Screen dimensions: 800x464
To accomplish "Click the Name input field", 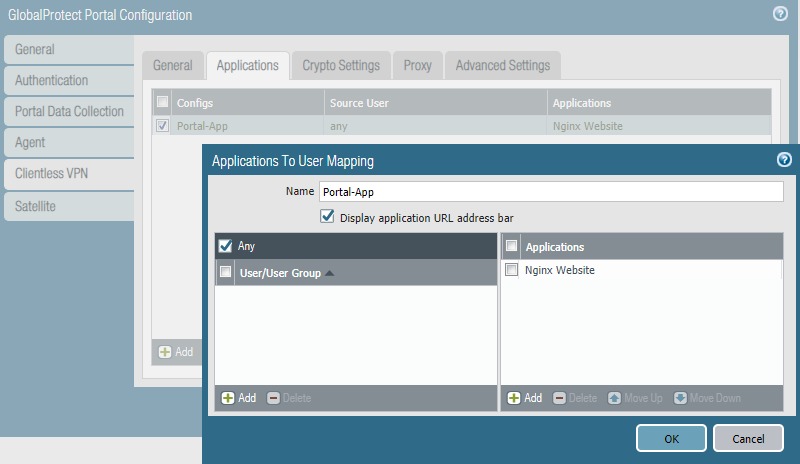I will tap(550, 192).
